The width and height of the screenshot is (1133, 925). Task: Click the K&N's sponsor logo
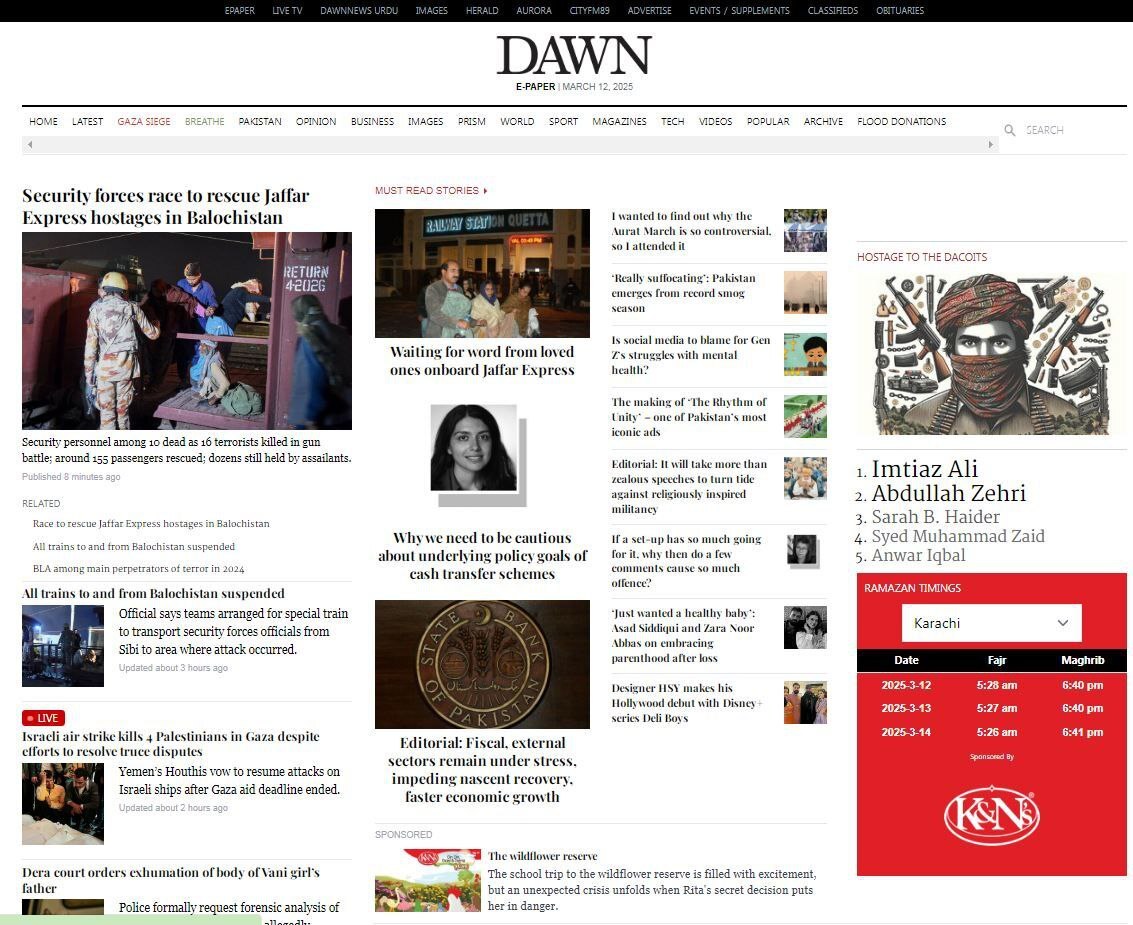(991, 816)
